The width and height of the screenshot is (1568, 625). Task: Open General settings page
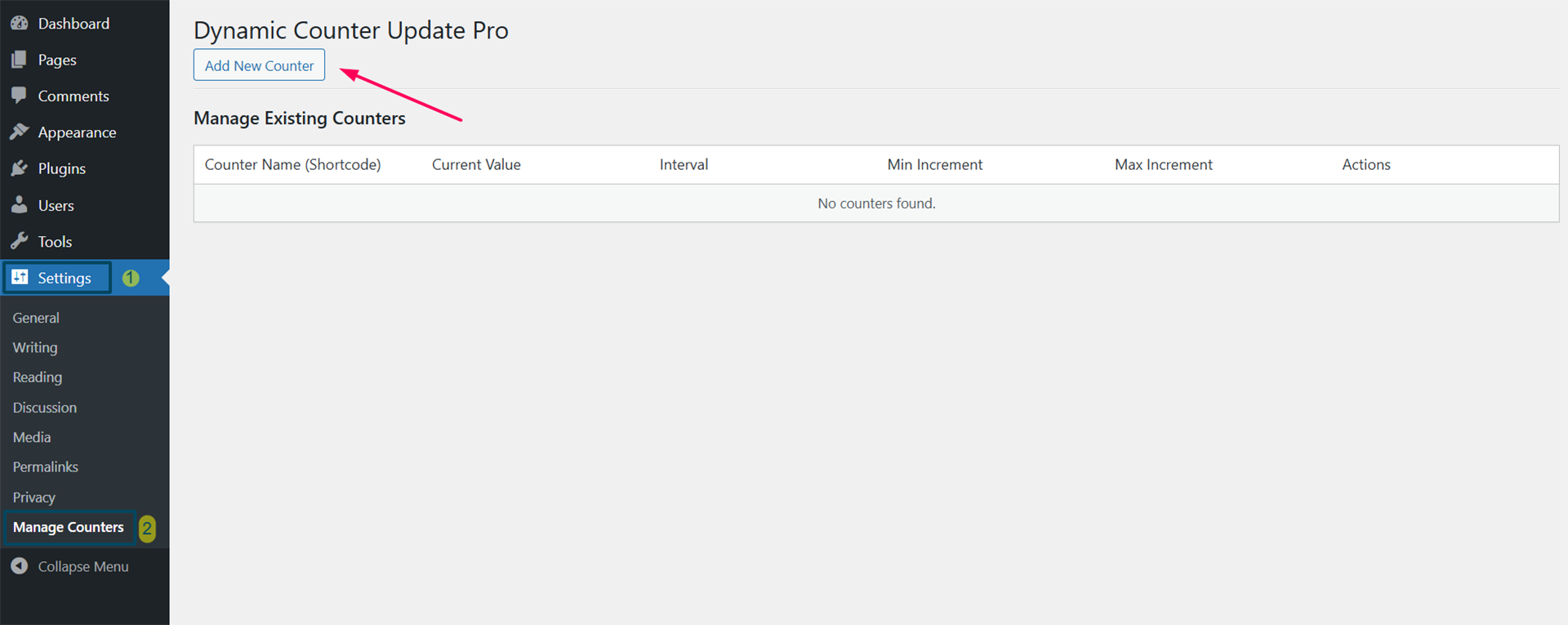click(x=36, y=318)
